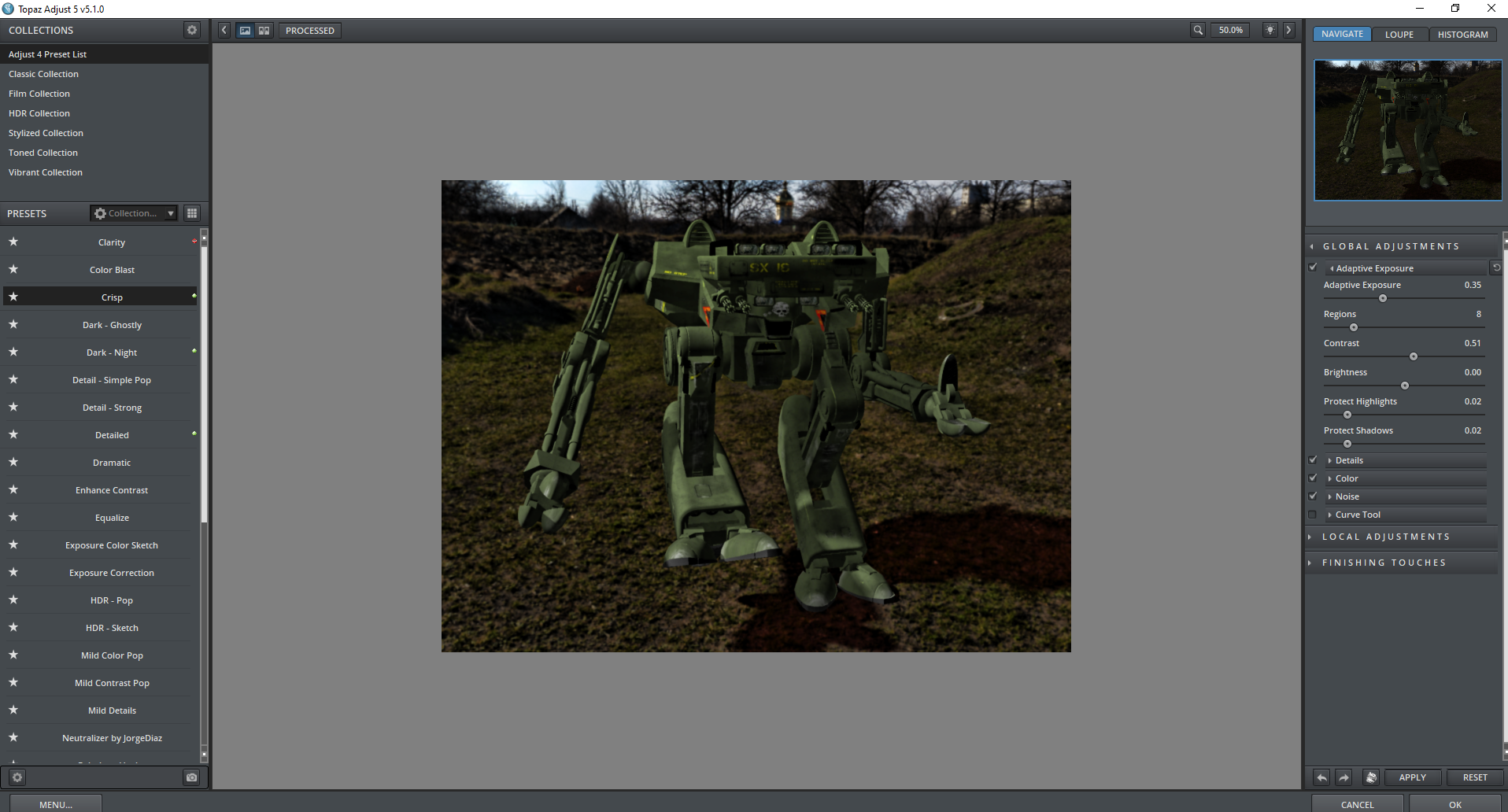Click the favorite star beside Crisp
1508x812 pixels.
click(x=13, y=297)
